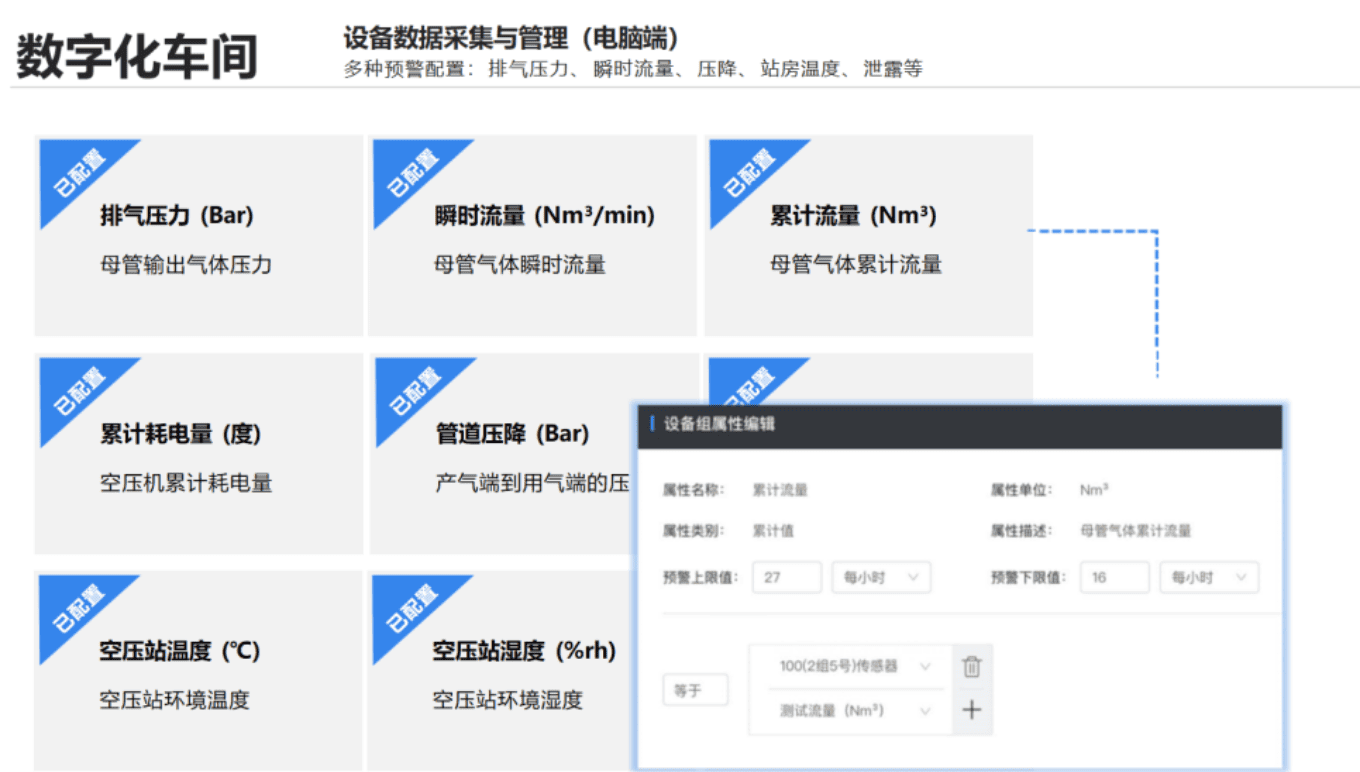The width and height of the screenshot is (1360, 772).
Task: Expand the 测试流量 (Nm³) dropdown
Action: click(x=853, y=711)
